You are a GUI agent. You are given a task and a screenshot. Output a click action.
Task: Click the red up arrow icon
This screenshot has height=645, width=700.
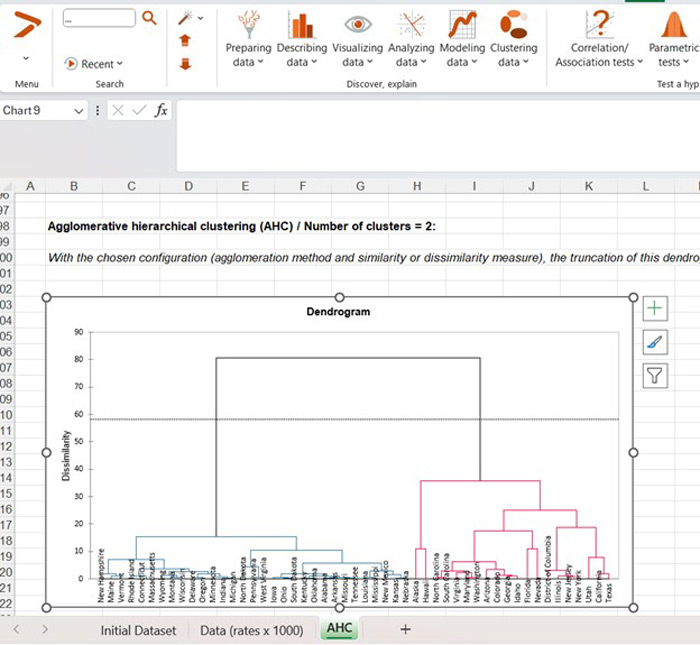[x=184, y=40]
